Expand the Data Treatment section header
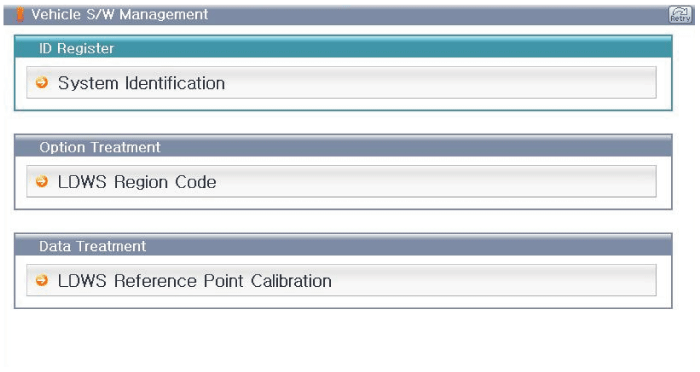700x372 pixels. click(343, 245)
